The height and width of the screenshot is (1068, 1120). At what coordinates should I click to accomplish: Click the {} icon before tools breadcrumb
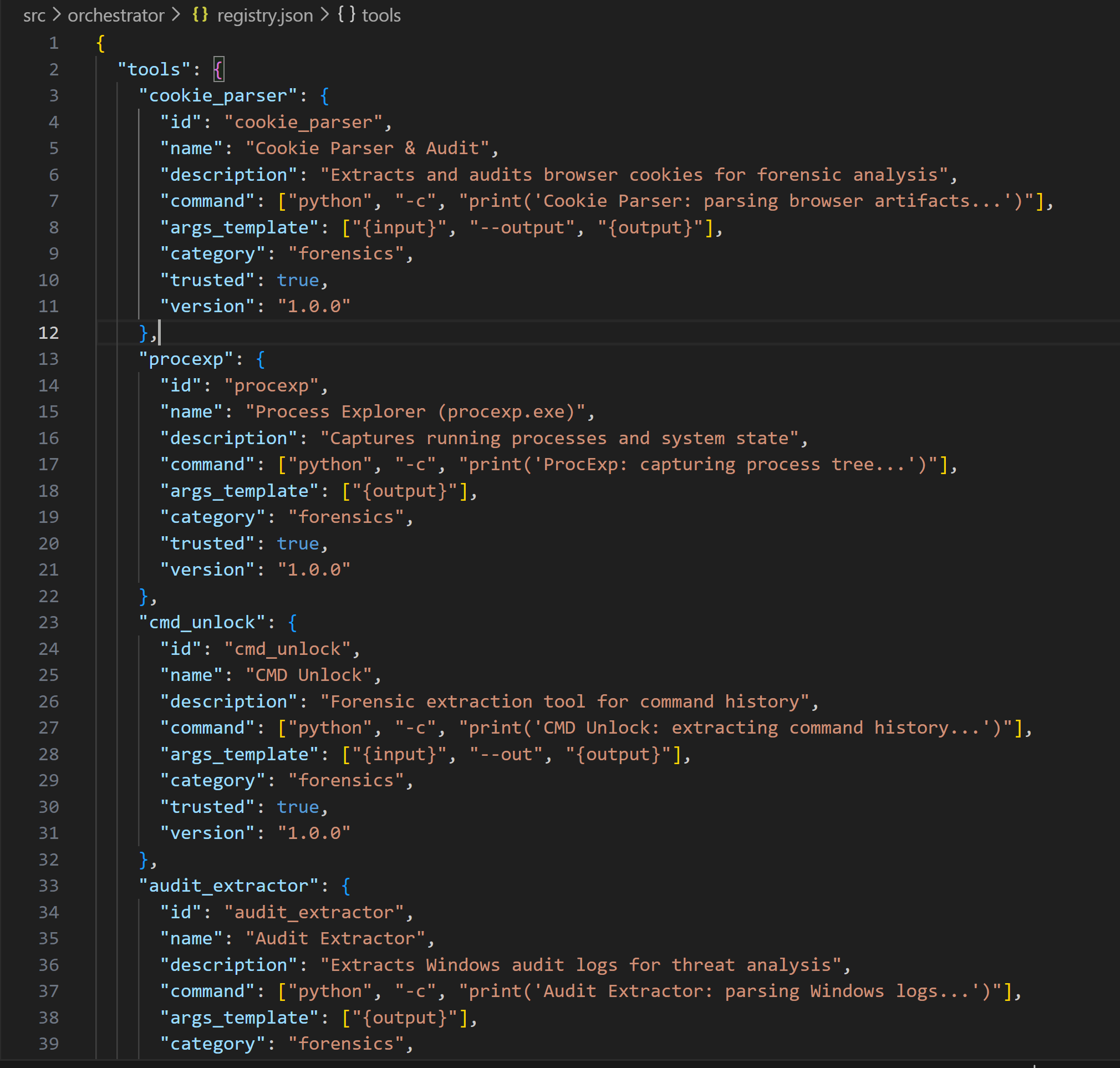pos(345,15)
